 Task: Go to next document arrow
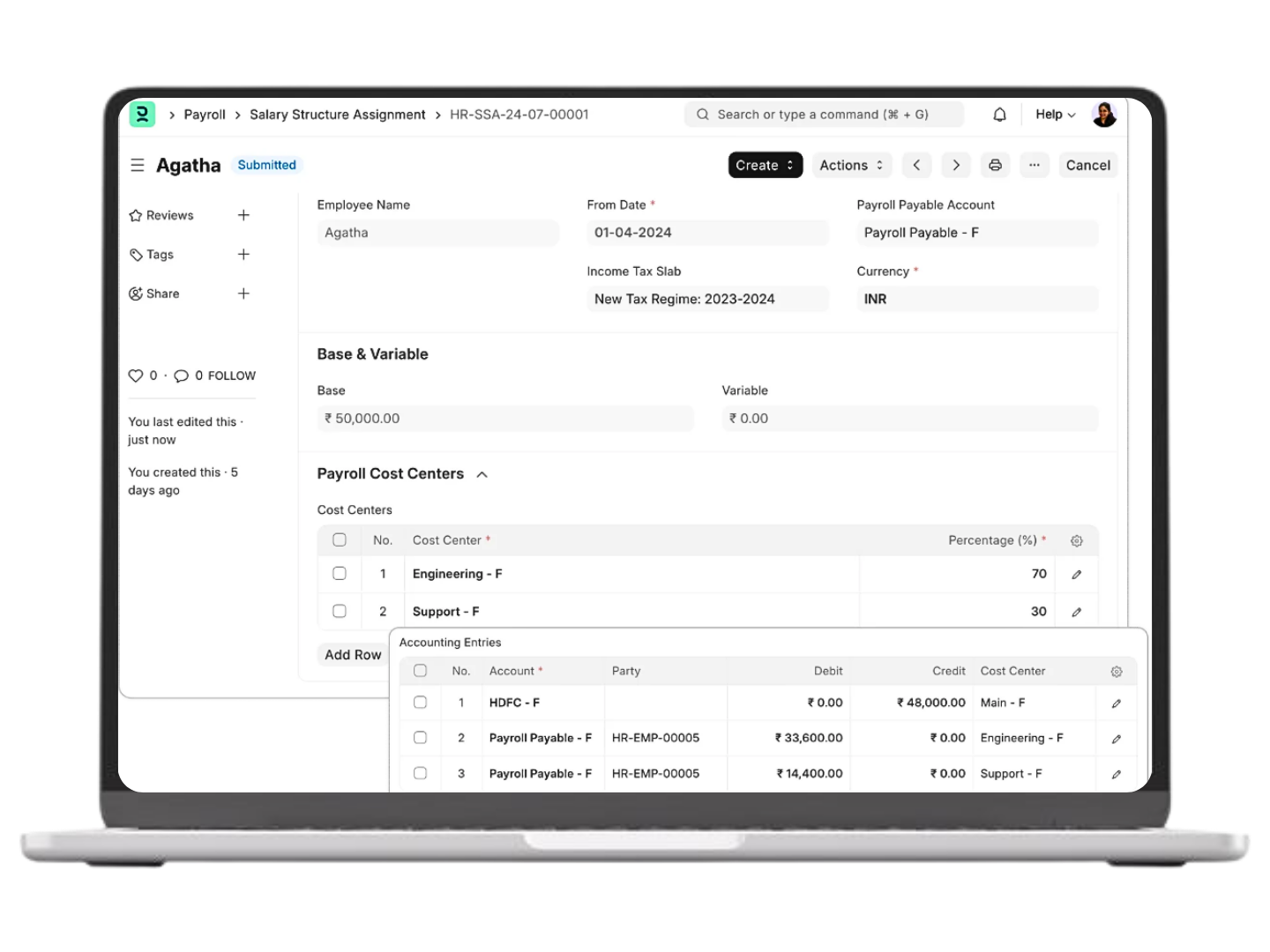click(x=956, y=165)
